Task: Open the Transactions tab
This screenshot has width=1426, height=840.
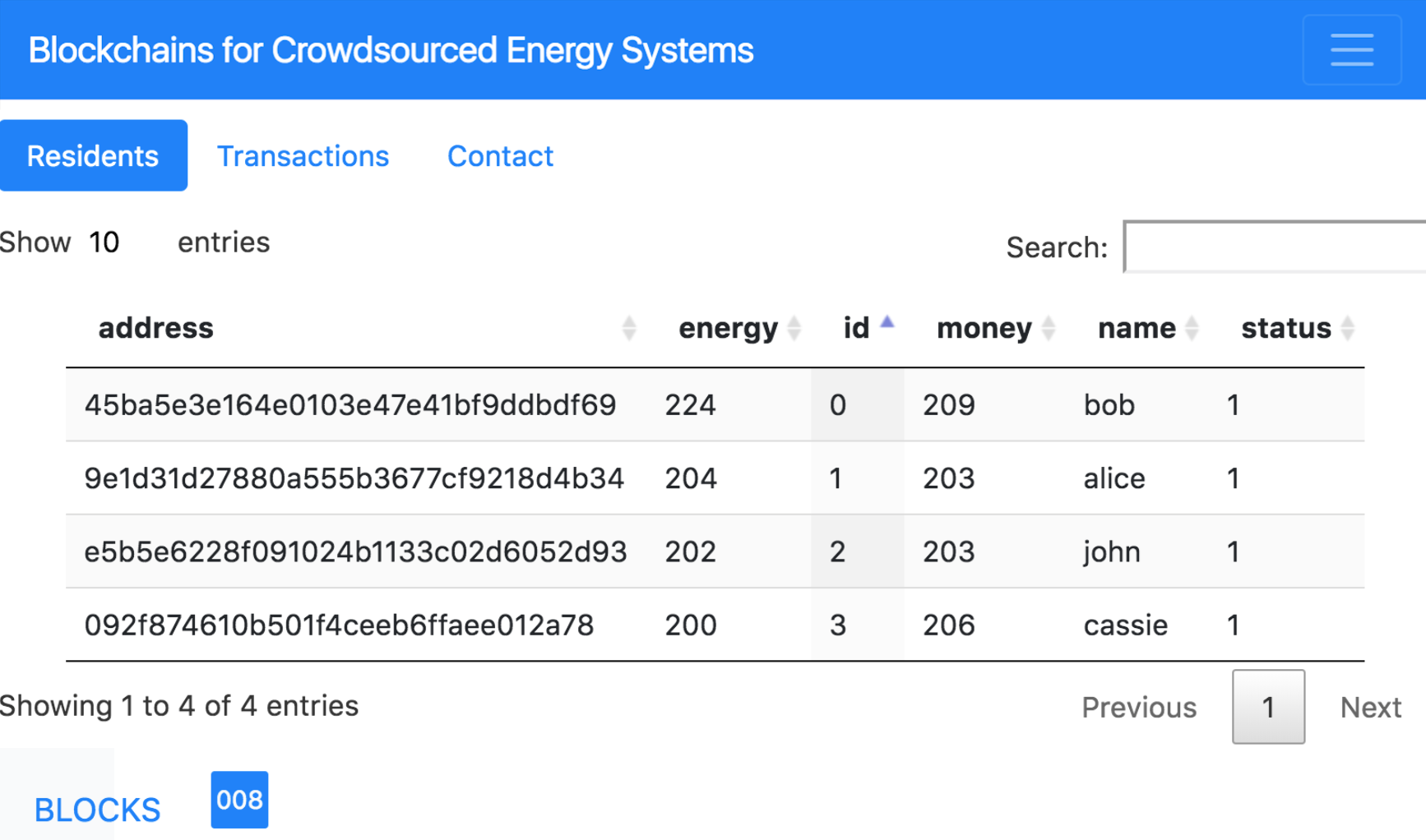Action: pos(303,156)
